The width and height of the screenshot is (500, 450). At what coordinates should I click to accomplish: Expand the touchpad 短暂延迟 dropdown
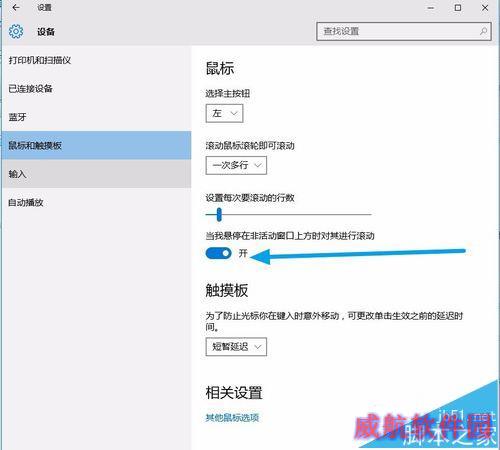pyautogui.click(x=236, y=347)
